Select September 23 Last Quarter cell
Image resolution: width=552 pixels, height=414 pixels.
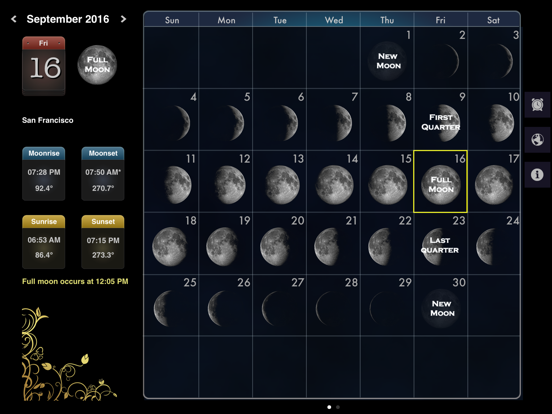[441, 243]
